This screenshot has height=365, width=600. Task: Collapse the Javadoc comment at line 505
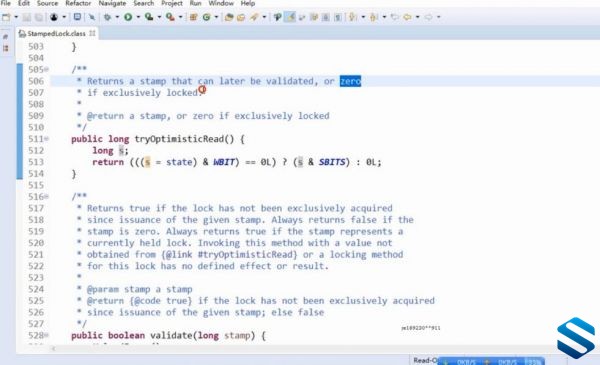tap(46, 69)
